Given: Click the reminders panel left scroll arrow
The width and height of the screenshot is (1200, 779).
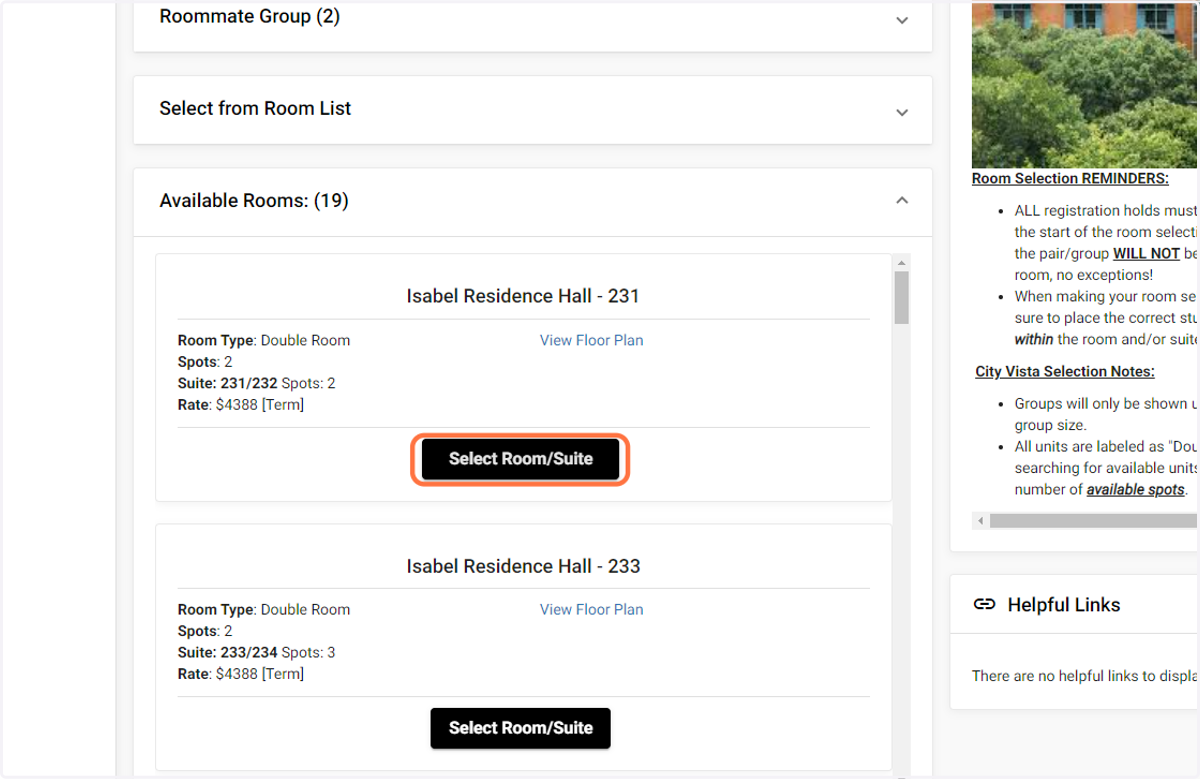Looking at the screenshot, I should click(981, 521).
